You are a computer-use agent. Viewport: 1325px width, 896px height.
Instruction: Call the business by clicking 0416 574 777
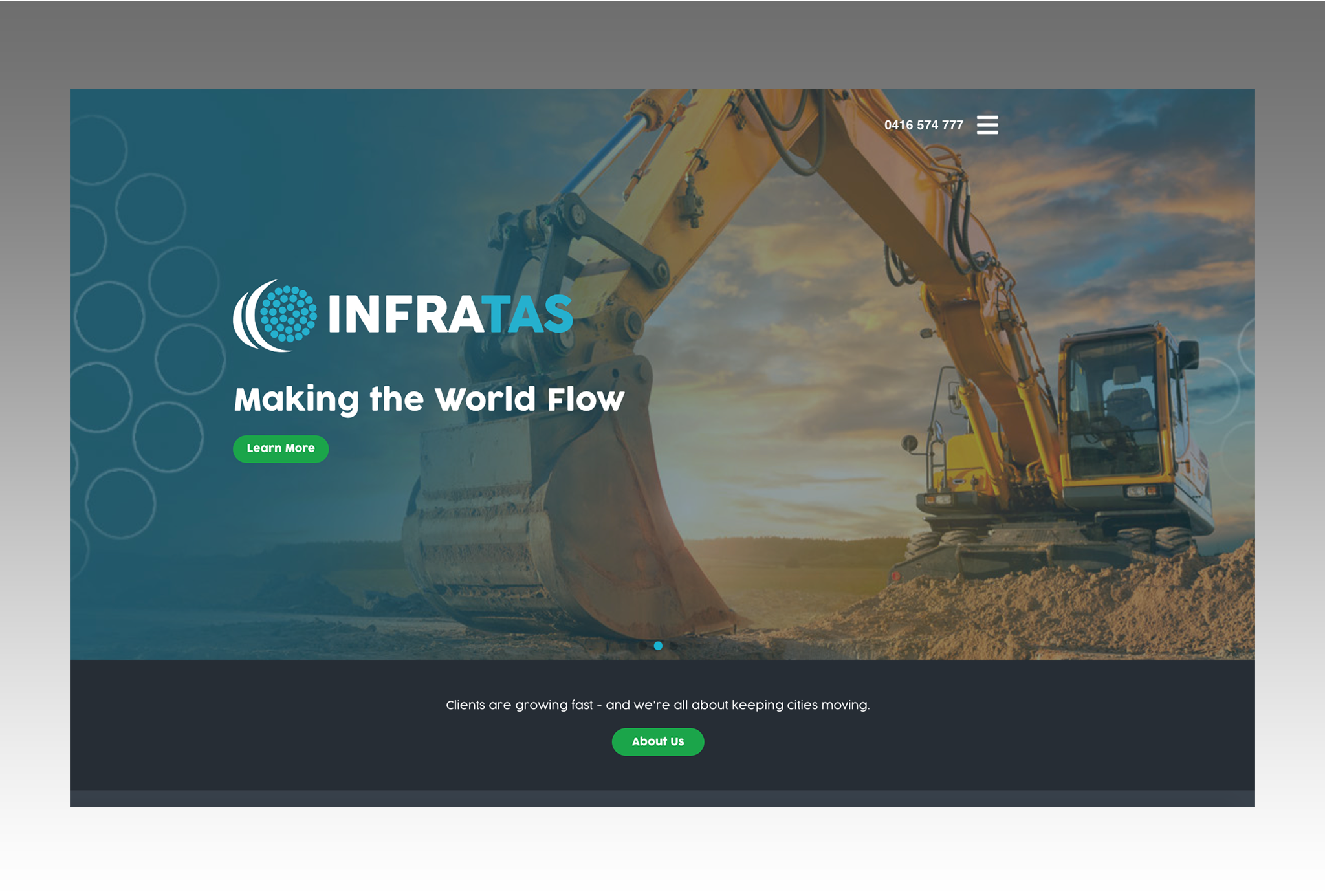(924, 125)
